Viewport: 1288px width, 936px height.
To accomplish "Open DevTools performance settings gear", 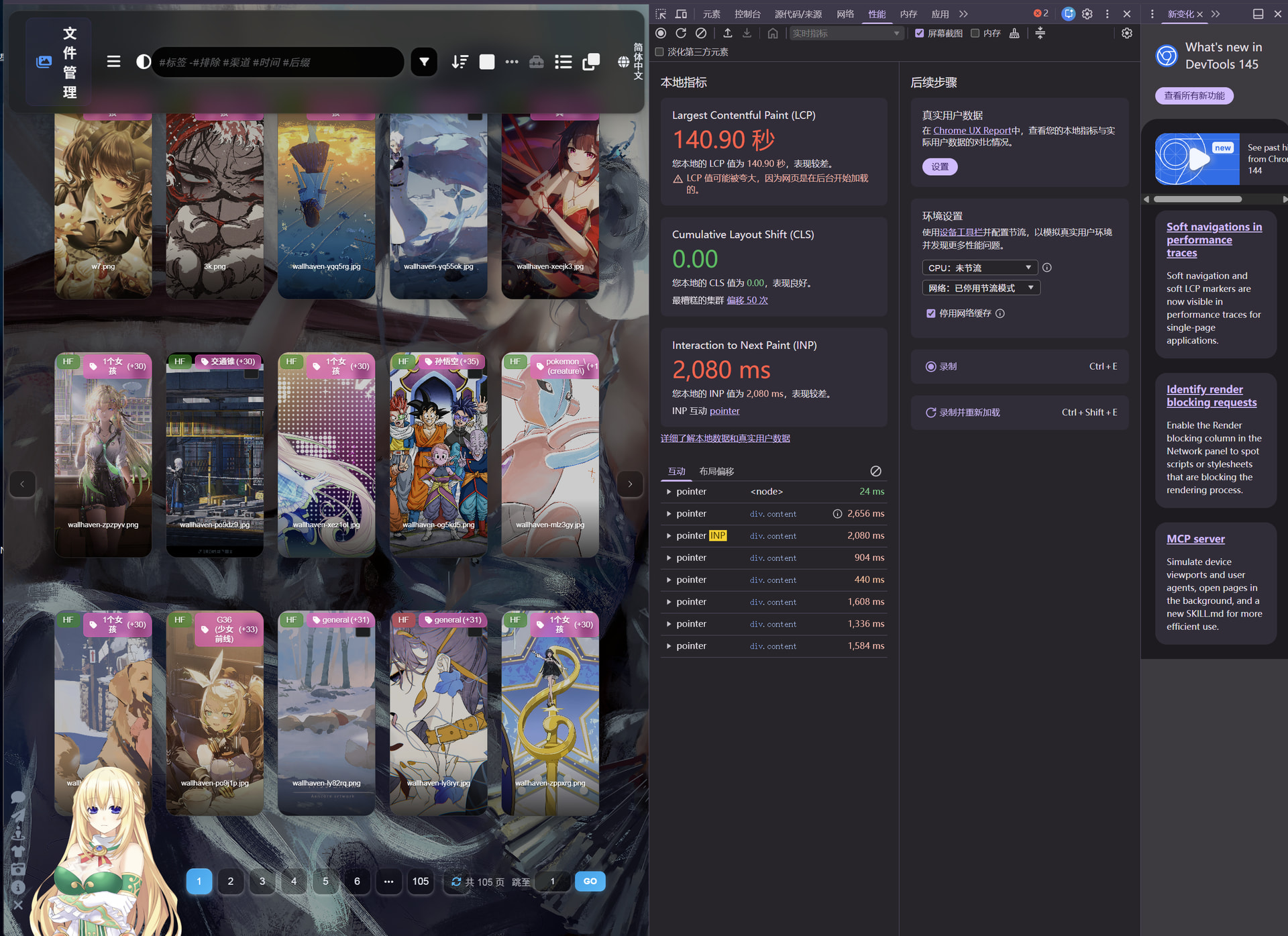I will tap(1127, 33).
